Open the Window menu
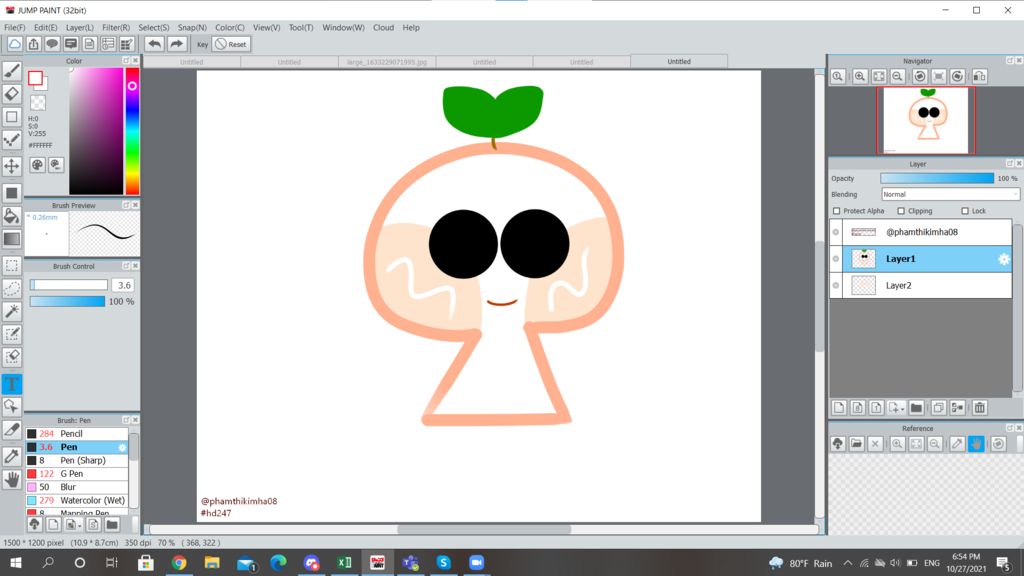The height and width of the screenshot is (576, 1024). pos(343,27)
